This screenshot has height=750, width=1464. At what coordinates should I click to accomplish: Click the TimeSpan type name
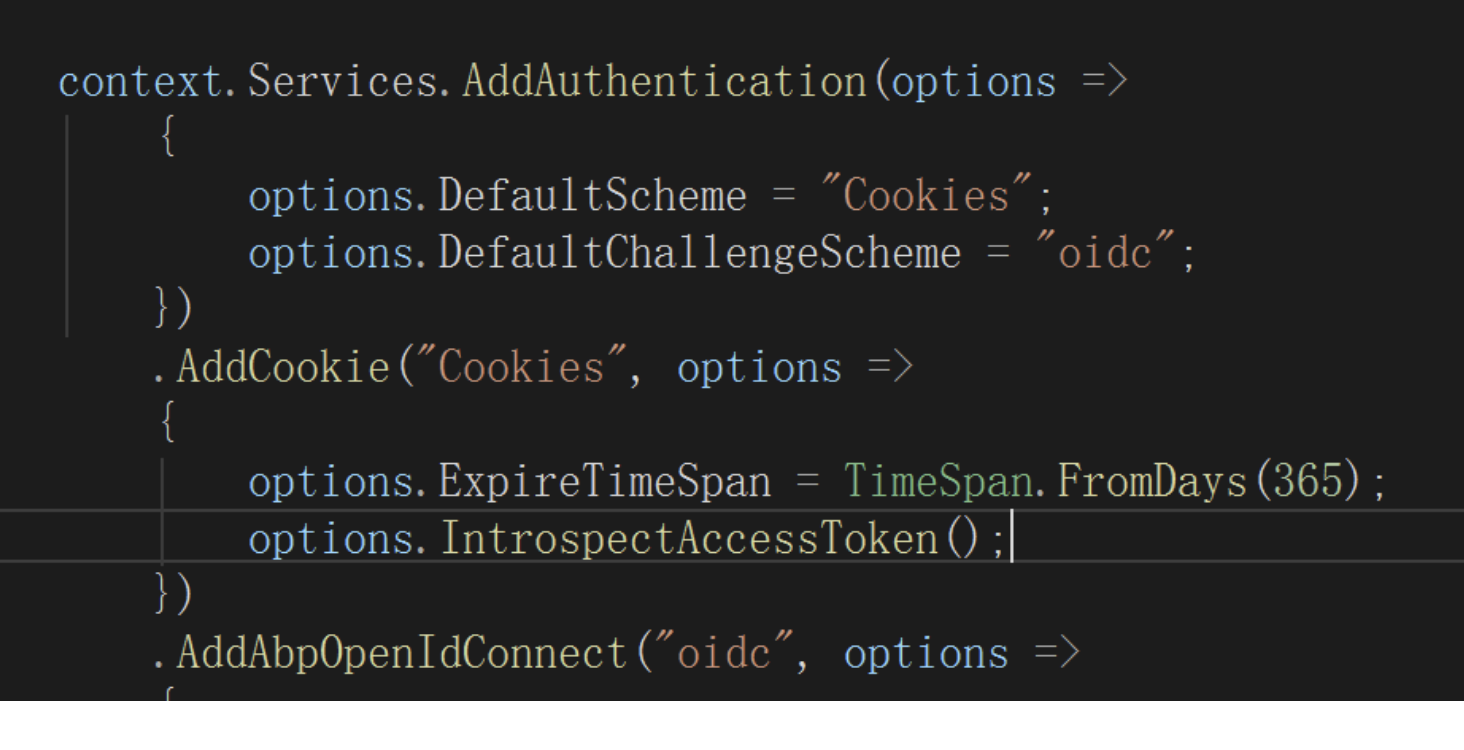tap(925, 484)
